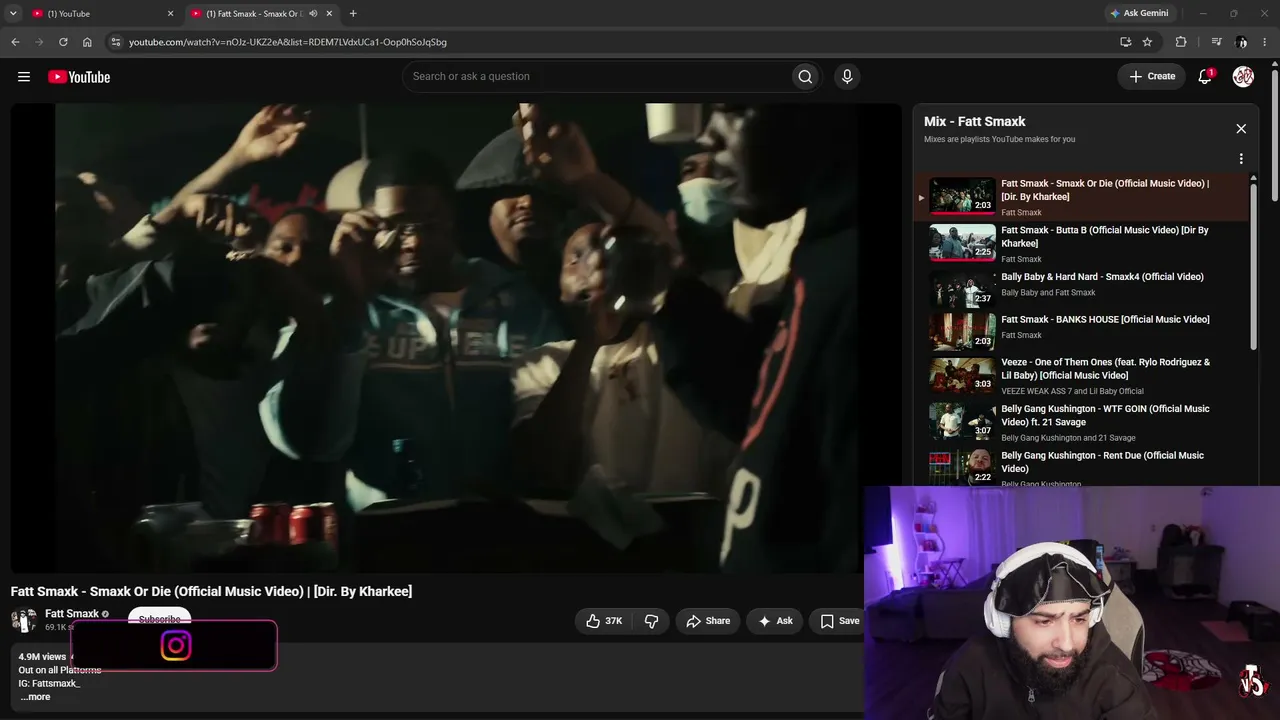This screenshot has height=720, width=1280.
Task: Expand the tab search dropdown
Action: [x=13, y=14]
